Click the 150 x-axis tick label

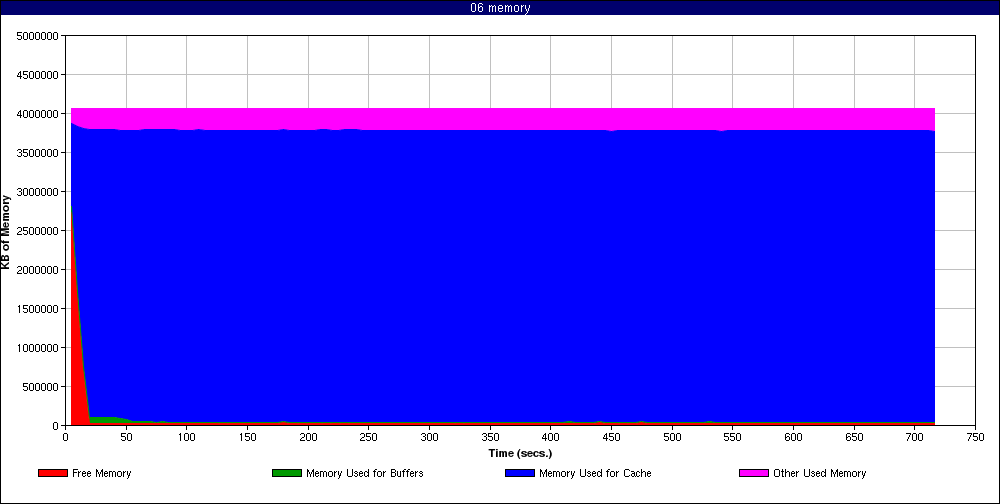pos(247,438)
